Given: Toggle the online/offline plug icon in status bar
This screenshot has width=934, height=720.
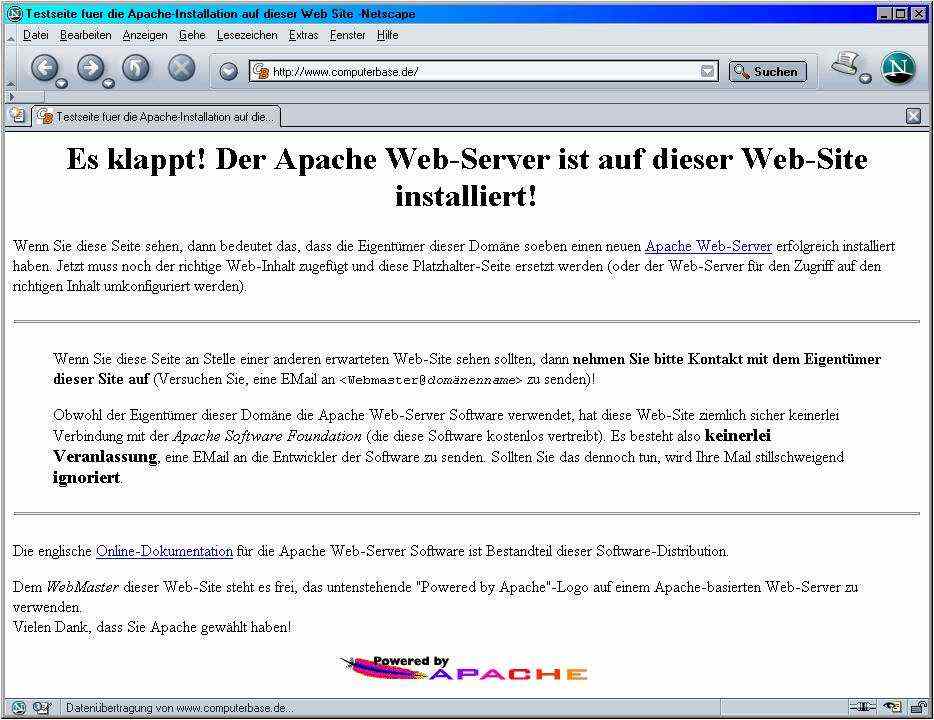Looking at the screenshot, I should (x=863, y=707).
